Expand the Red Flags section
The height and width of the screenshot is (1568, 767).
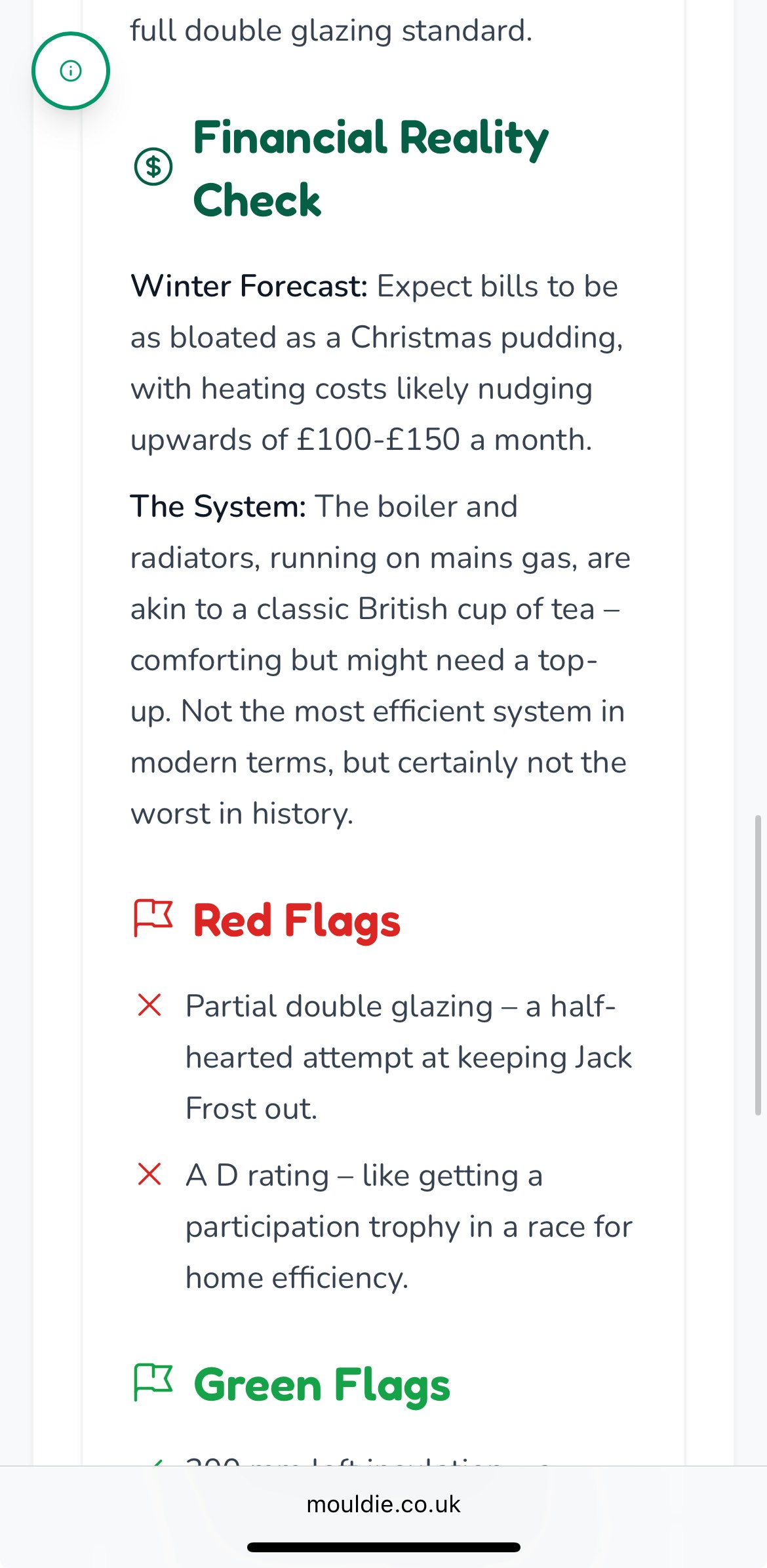click(x=296, y=918)
